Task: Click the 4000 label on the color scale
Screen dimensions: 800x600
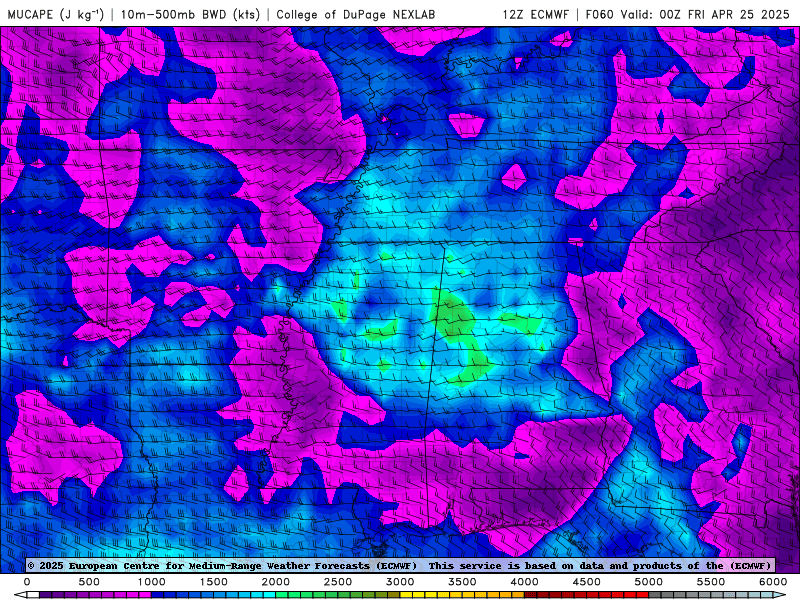Action: point(524,582)
